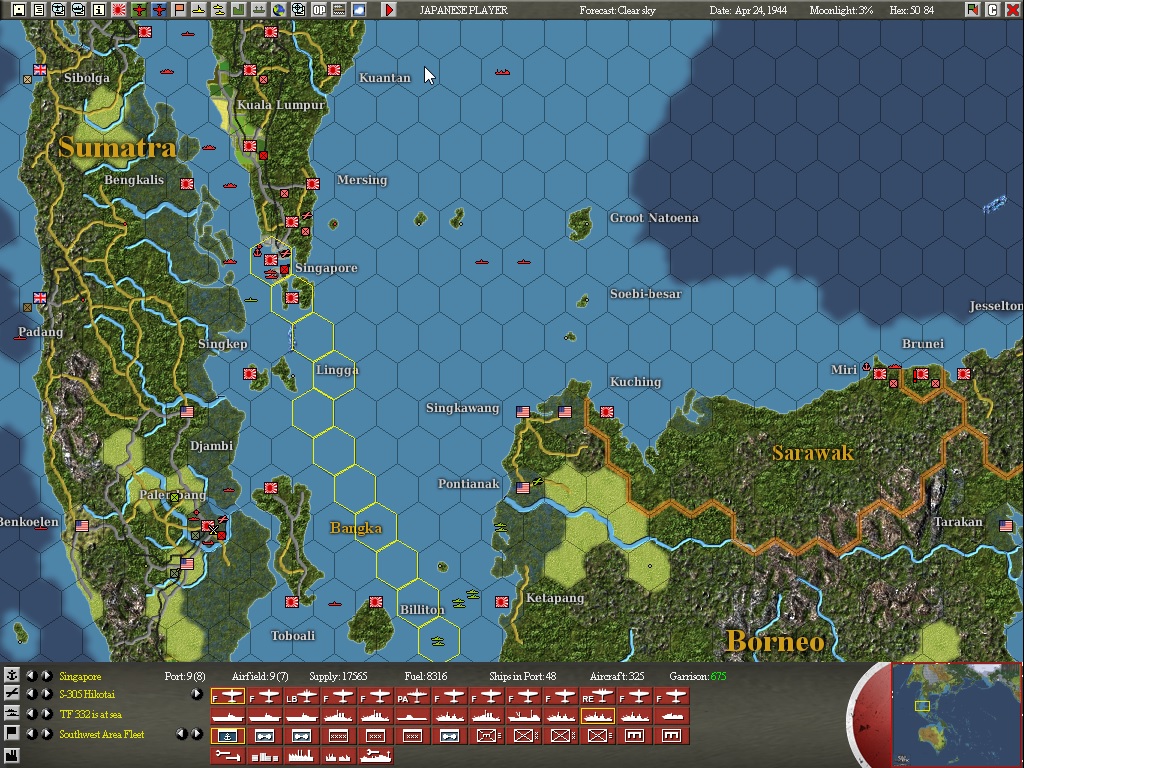Open the document report icon next to save

tap(39, 10)
